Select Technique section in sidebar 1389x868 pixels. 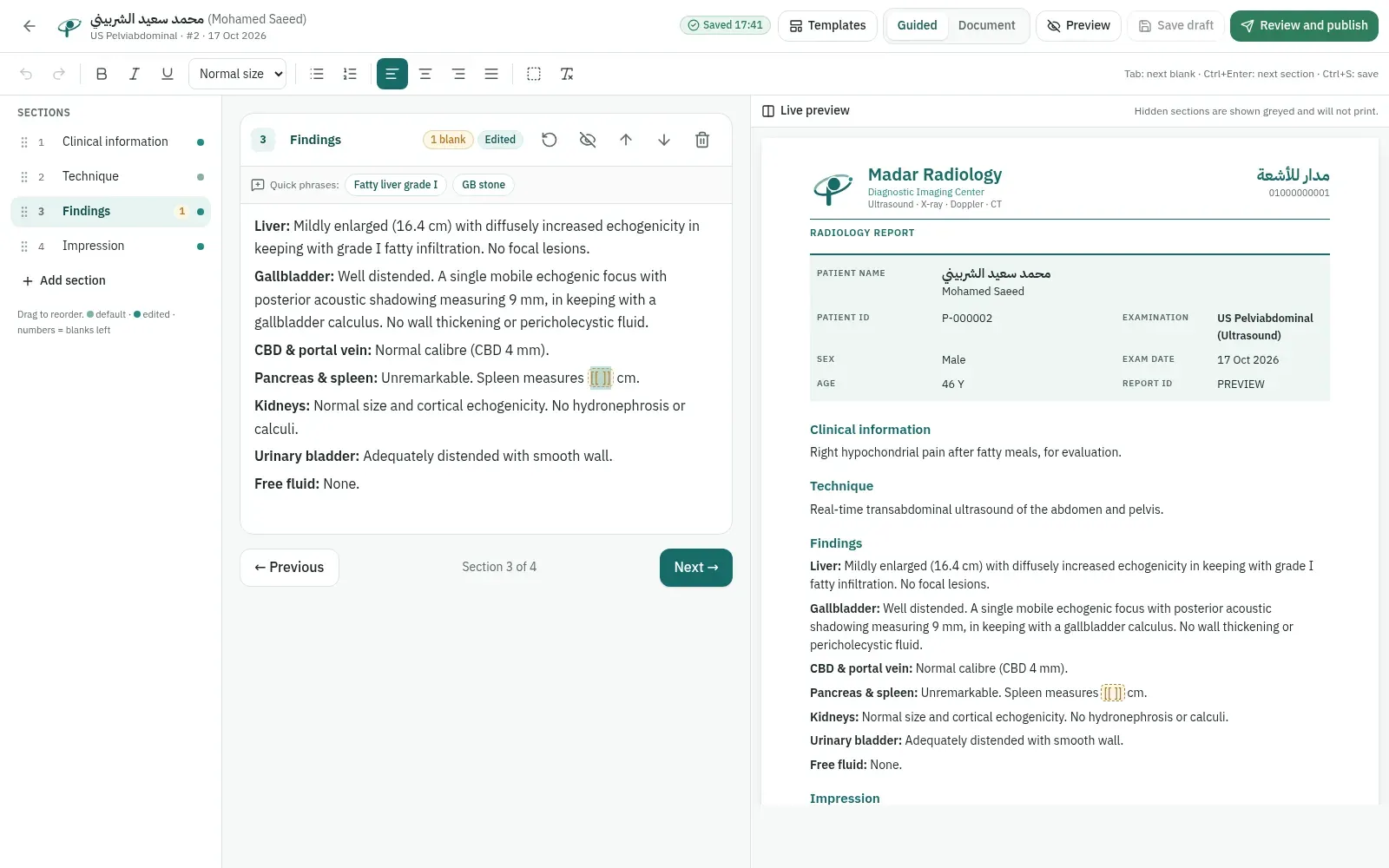click(111, 176)
